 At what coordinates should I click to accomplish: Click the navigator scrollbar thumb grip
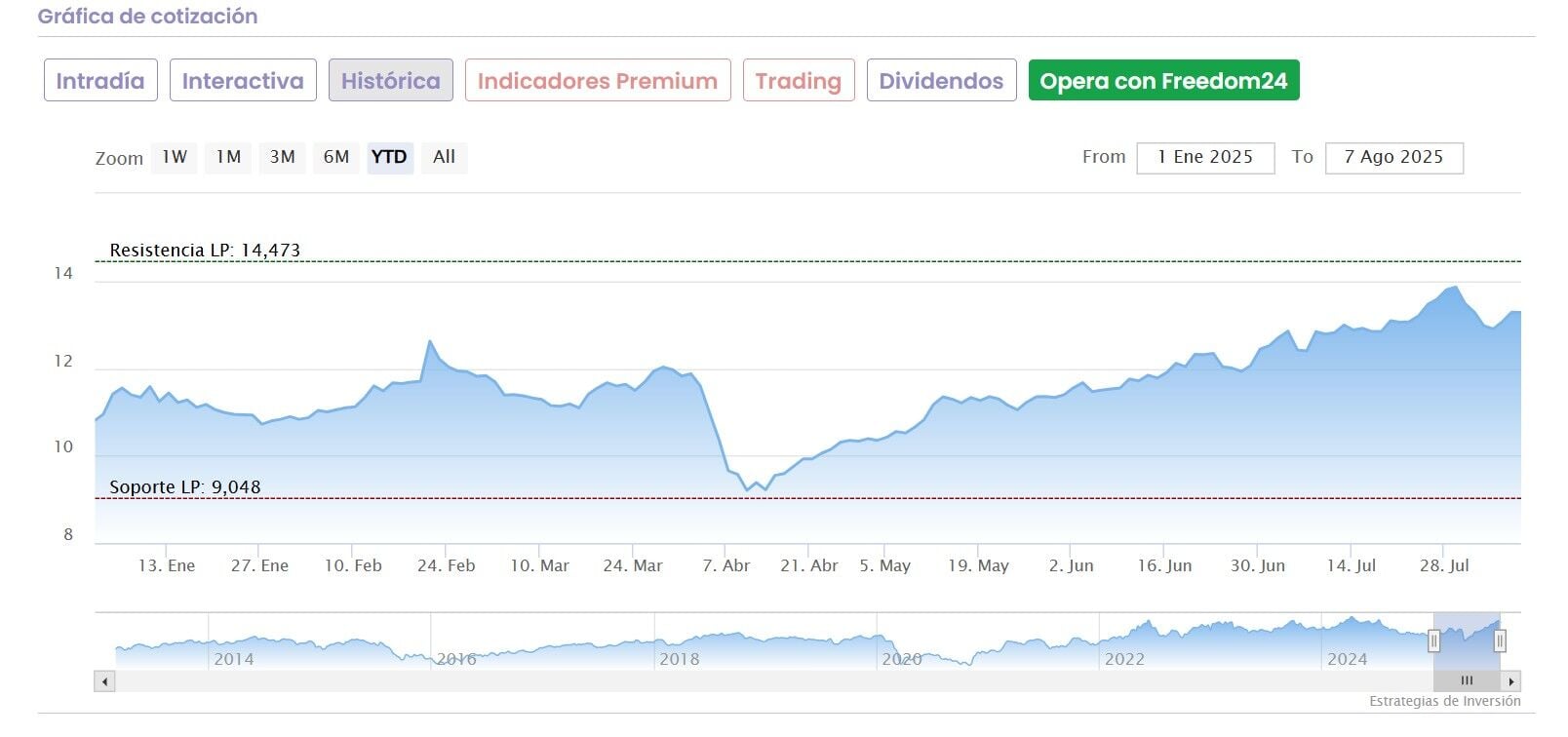tap(1467, 681)
